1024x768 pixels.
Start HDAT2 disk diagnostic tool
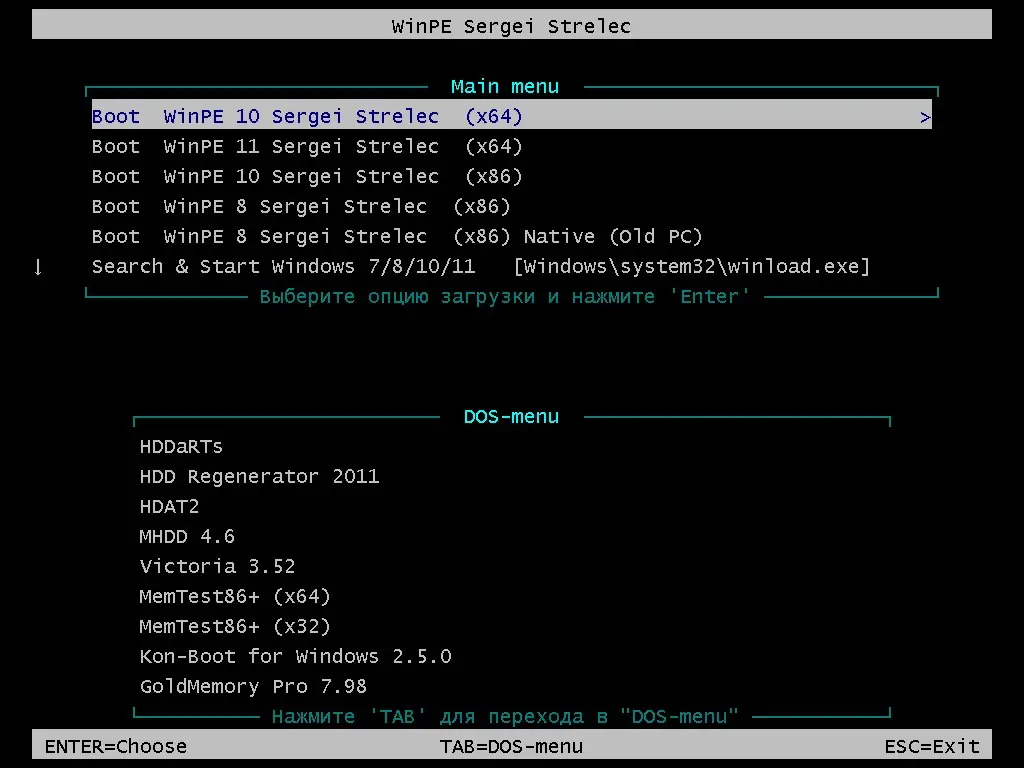pos(170,506)
